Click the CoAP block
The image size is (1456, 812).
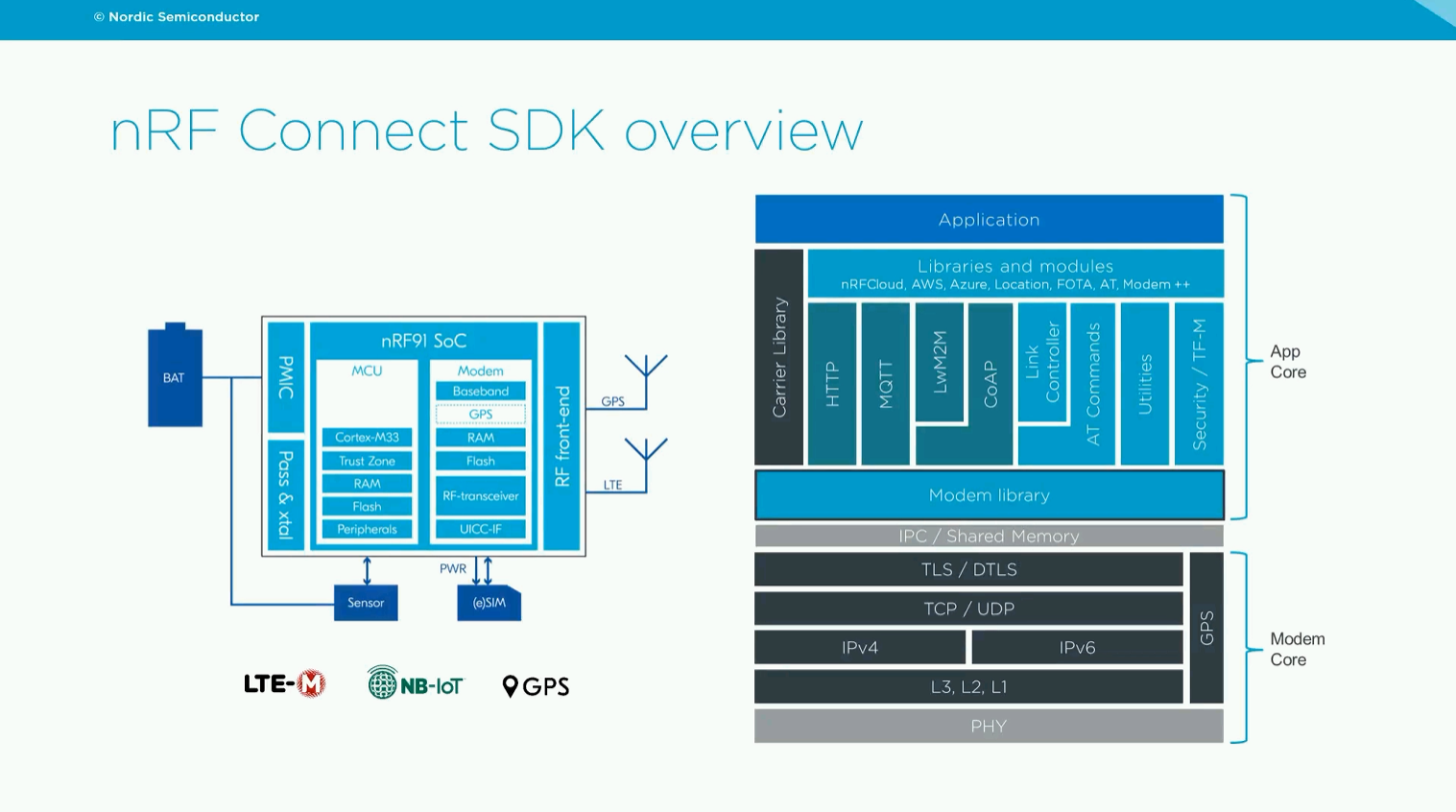pyautogui.click(x=991, y=384)
